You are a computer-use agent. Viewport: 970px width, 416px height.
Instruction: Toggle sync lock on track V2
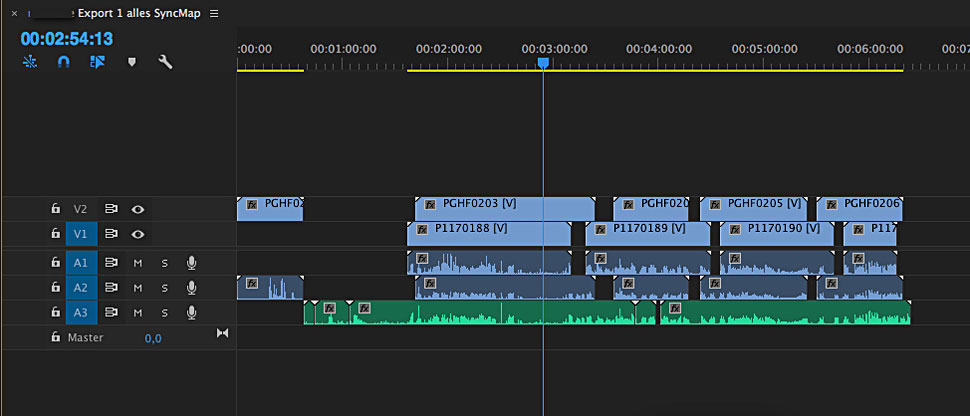click(x=111, y=209)
